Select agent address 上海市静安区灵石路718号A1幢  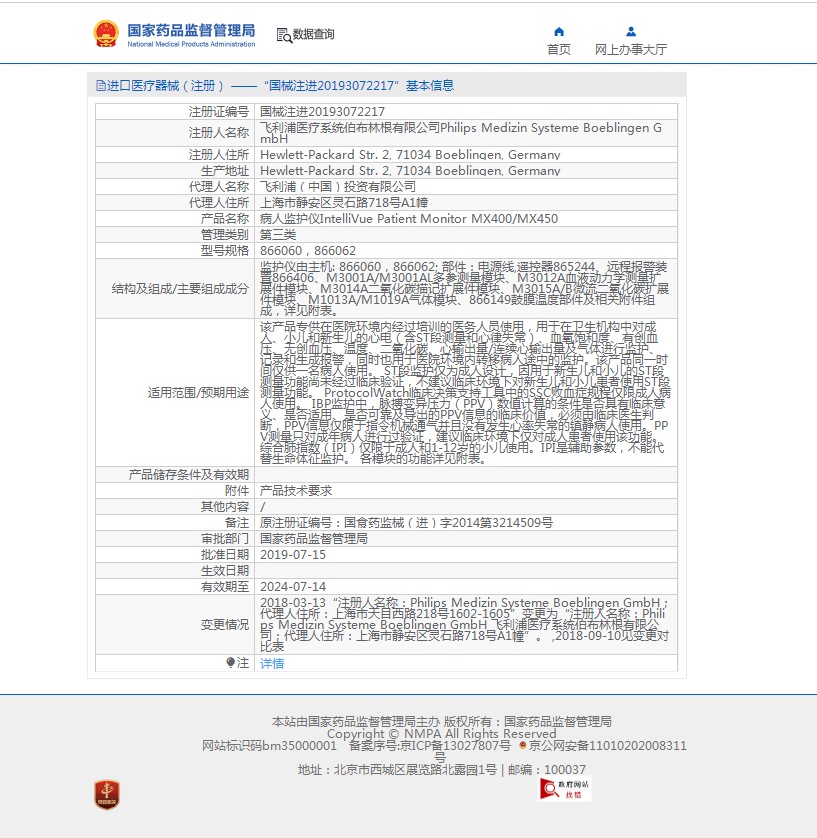pyautogui.click(x=344, y=203)
